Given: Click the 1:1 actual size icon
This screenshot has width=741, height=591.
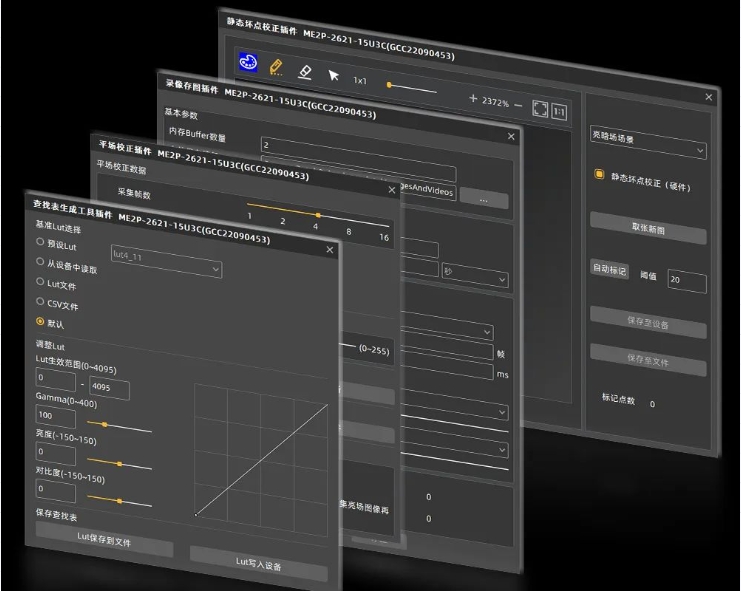Looking at the screenshot, I should pos(559,111).
